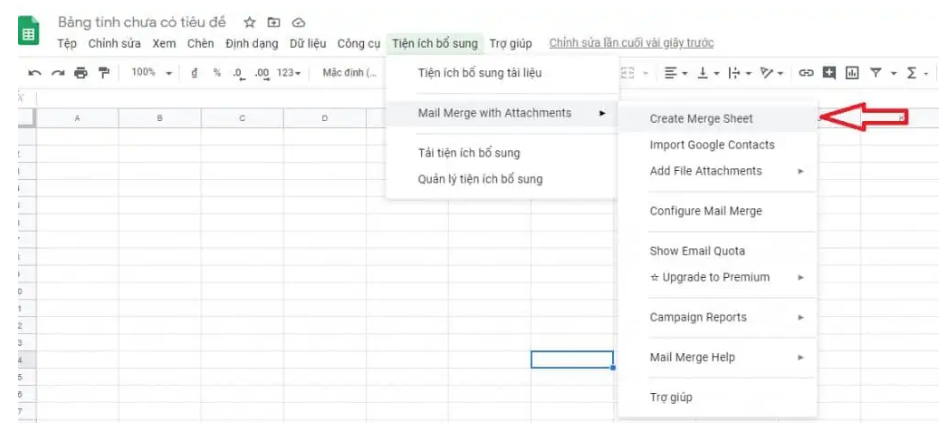Select Create Merge Sheet menu item
Screen dimensions: 951x436
pos(700,119)
